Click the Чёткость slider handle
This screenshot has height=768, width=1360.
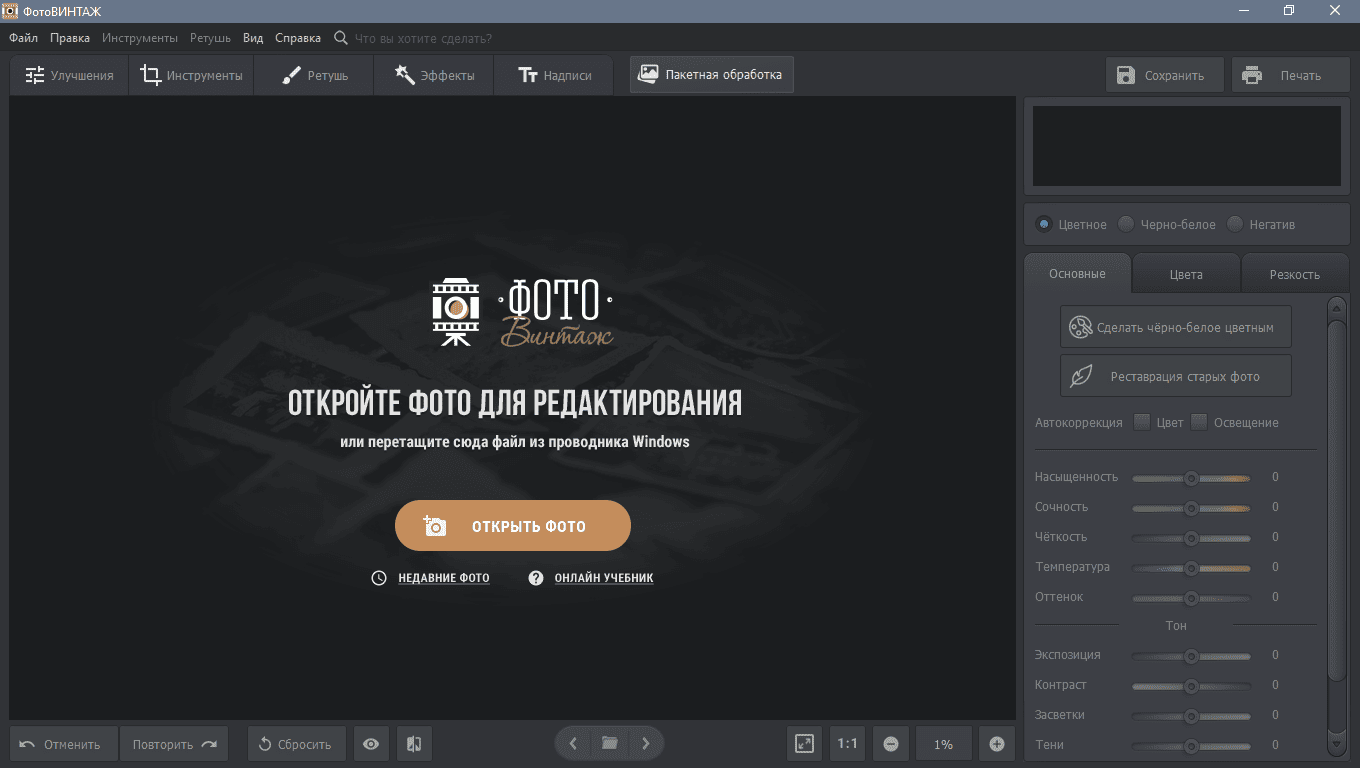click(x=1191, y=538)
